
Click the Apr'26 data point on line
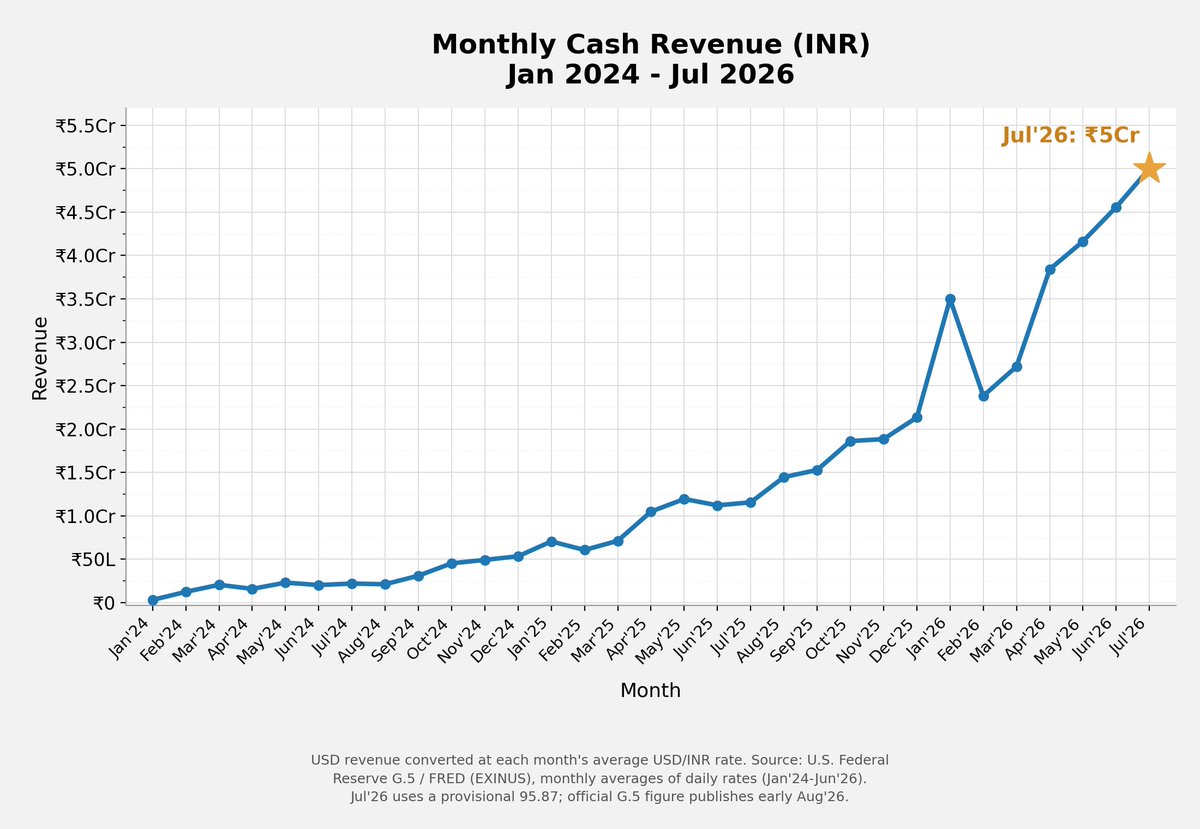(1050, 269)
